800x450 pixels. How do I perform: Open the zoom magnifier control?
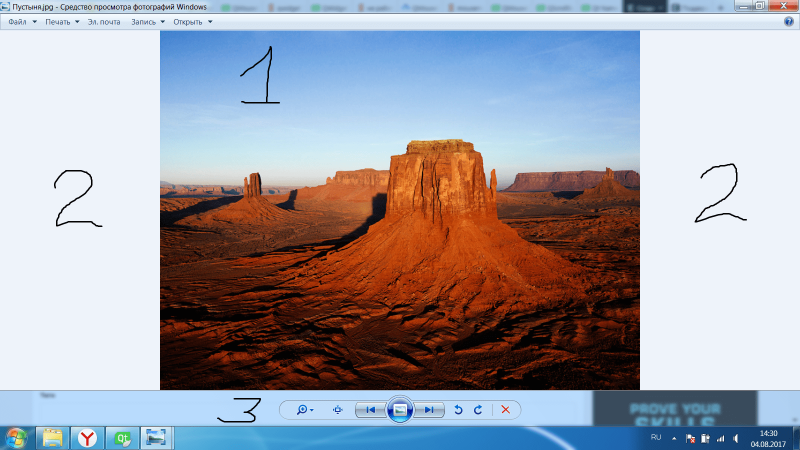point(305,410)
